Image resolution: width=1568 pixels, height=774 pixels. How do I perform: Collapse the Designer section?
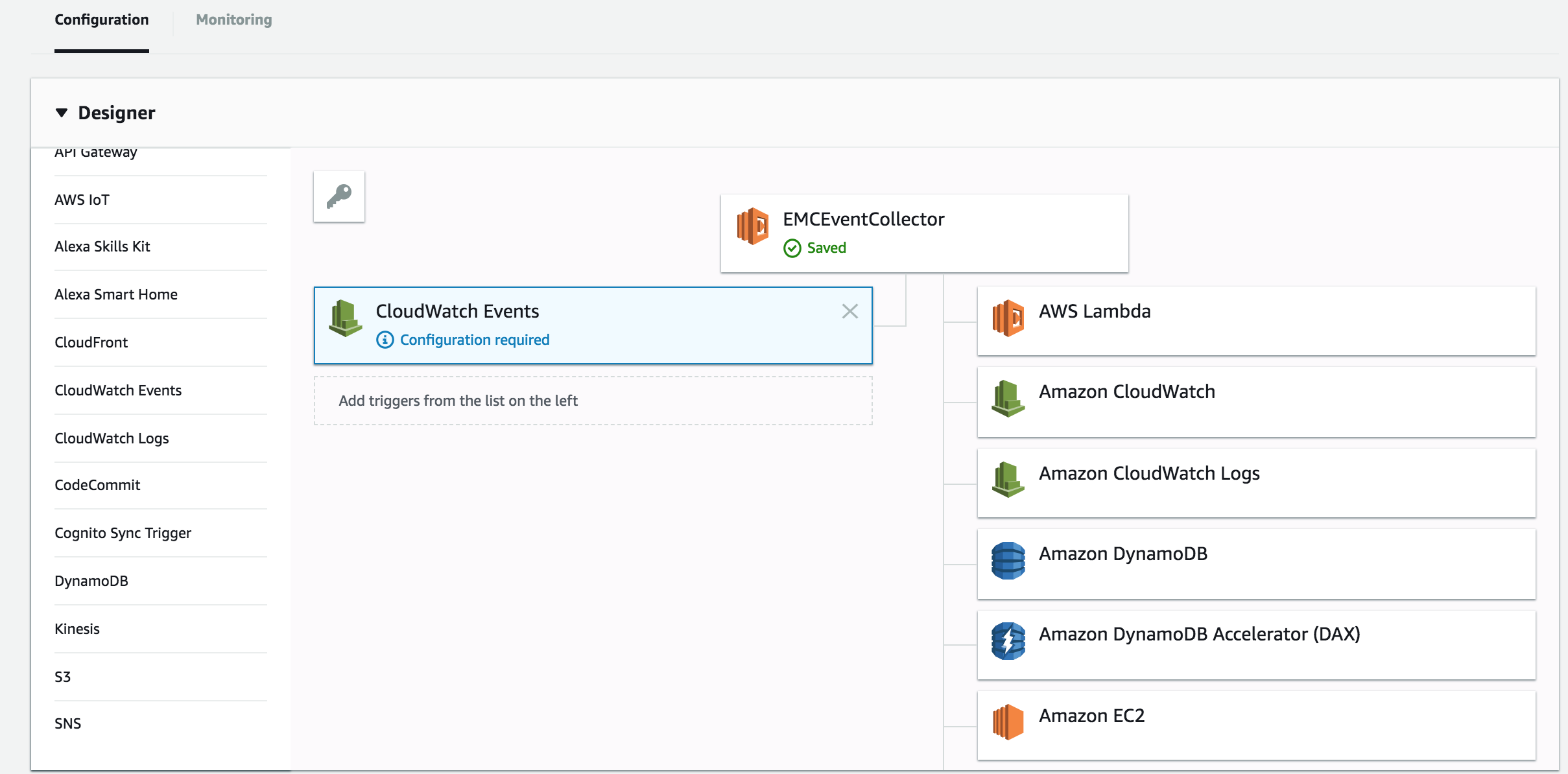62,113
